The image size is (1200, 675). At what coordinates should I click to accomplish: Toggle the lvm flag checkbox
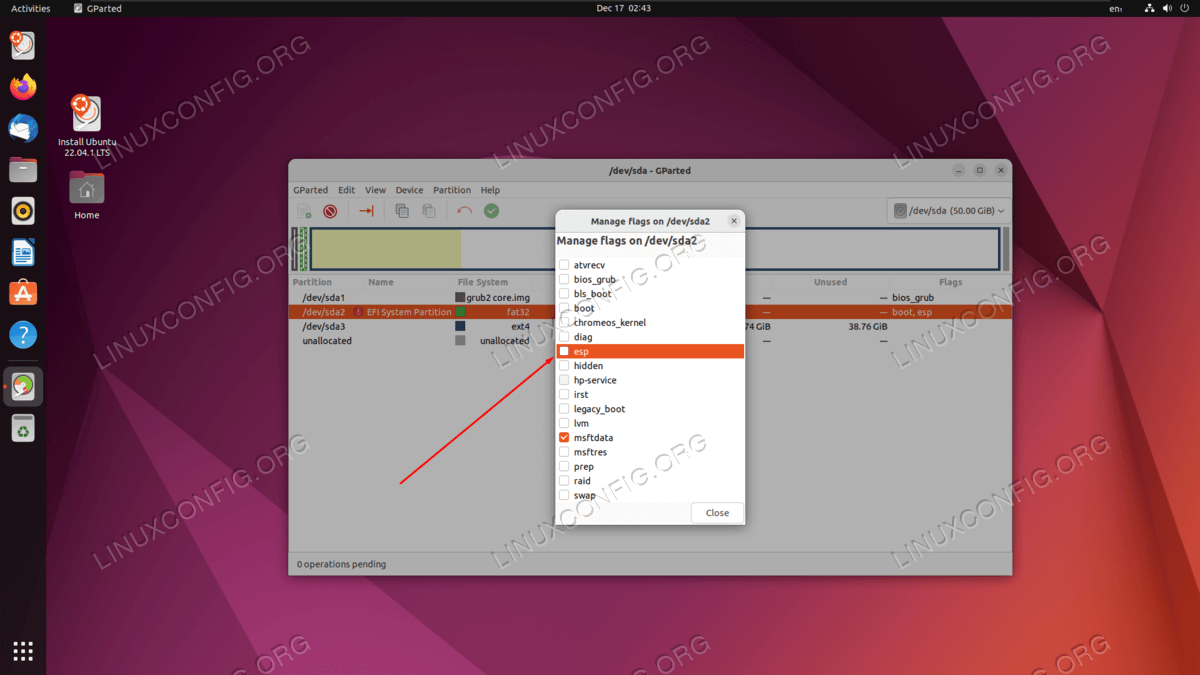(x=564, y=423)
